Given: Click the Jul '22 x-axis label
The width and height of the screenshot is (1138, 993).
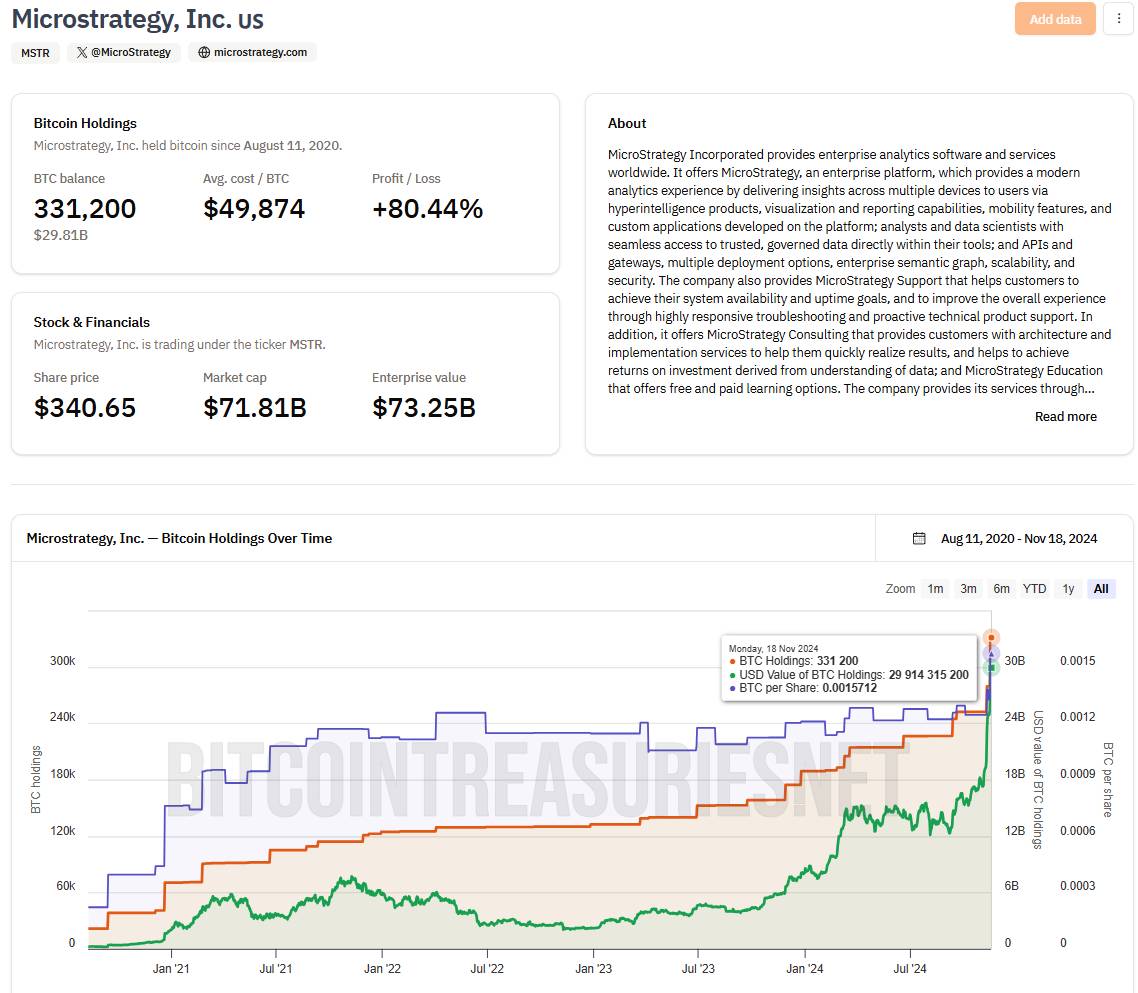Looking at the screenshot, I should point(487,968).
